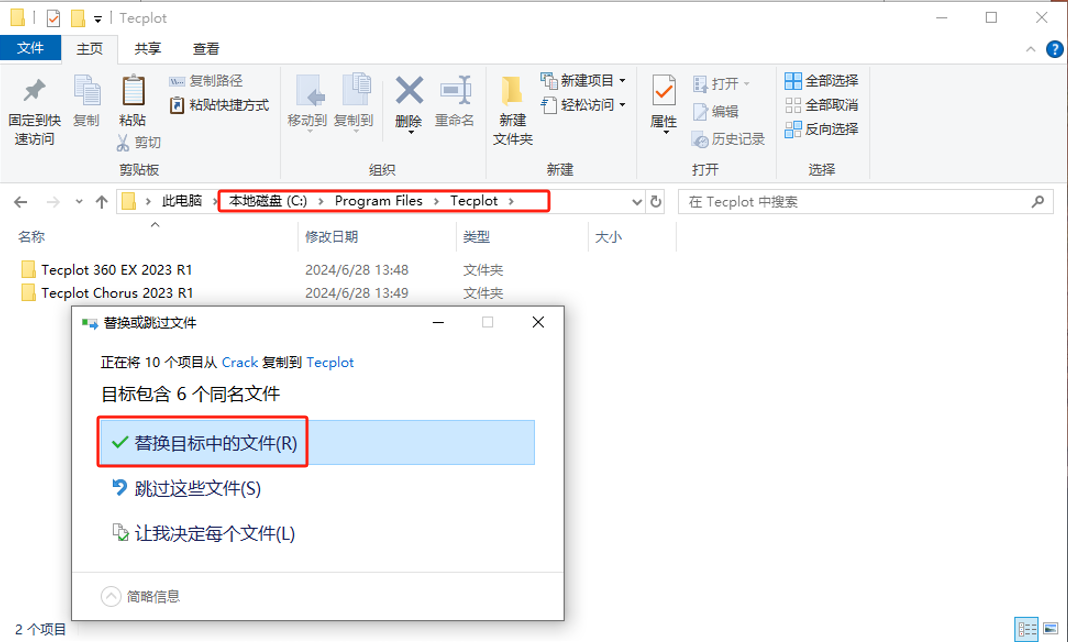Go back with the left arrow
The image size is (1068, 642).
[21, 202]
